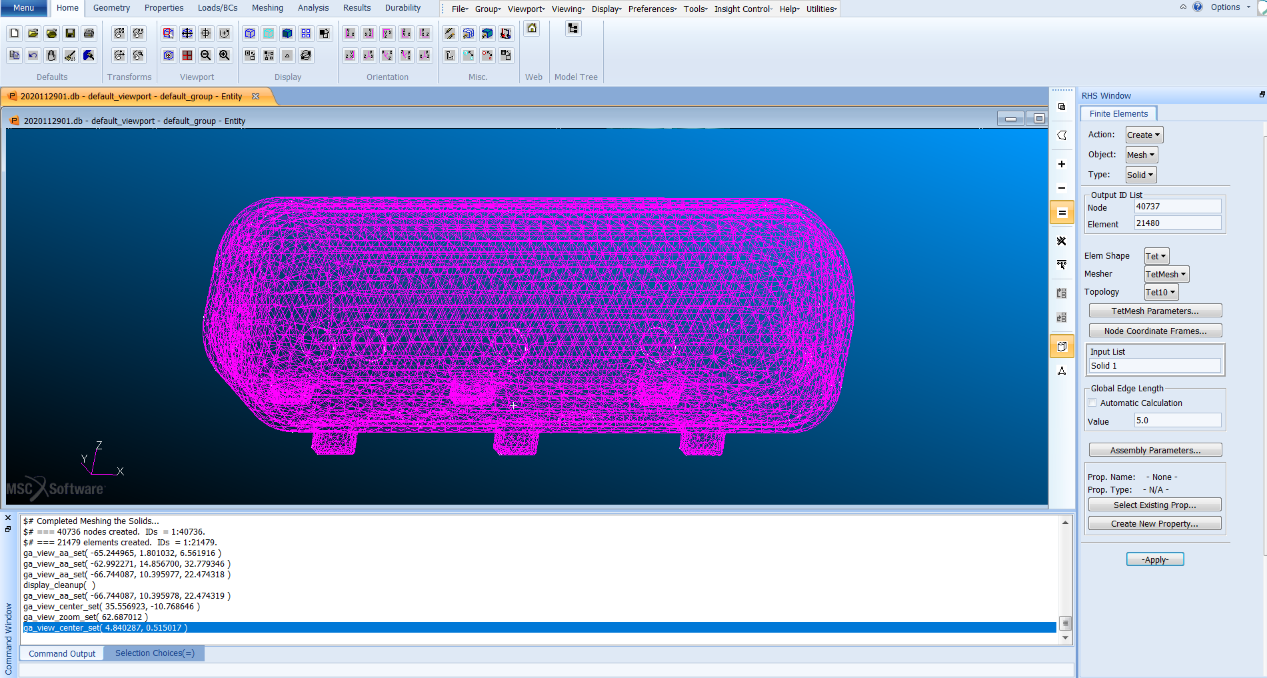The width and height of the screenshot is (1267, 678).
Task: Click the Open folder icon
Action: 33,33
